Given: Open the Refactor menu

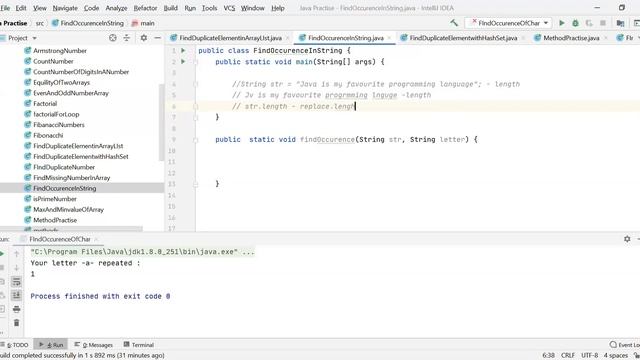Looking at the screenshot, I should pos(145,8).
